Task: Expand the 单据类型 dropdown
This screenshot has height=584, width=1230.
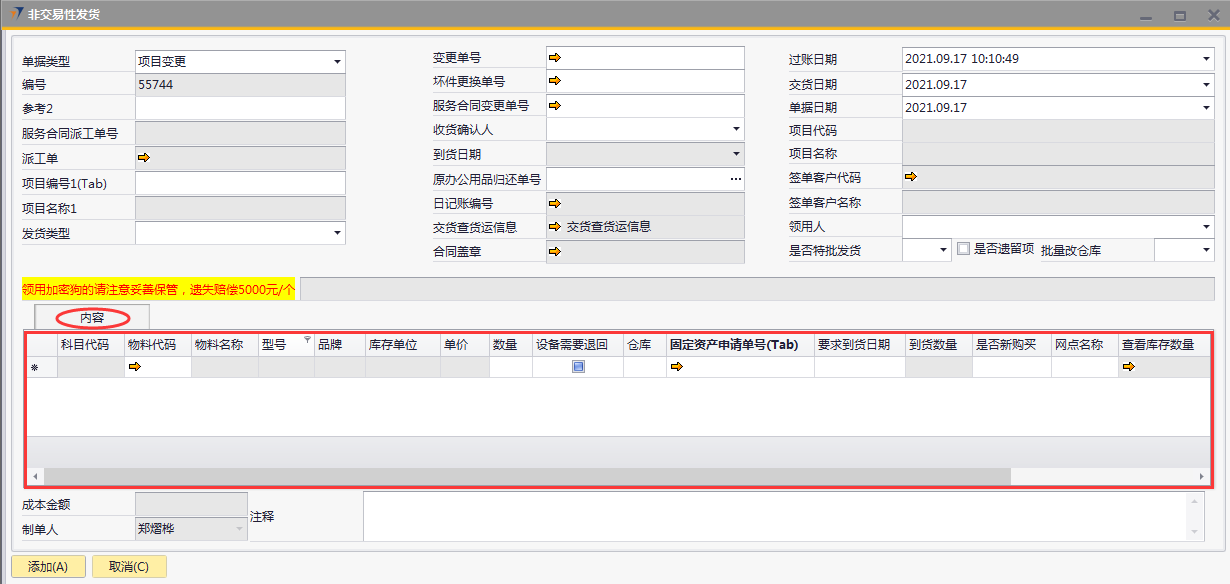Action: (337, 62)
